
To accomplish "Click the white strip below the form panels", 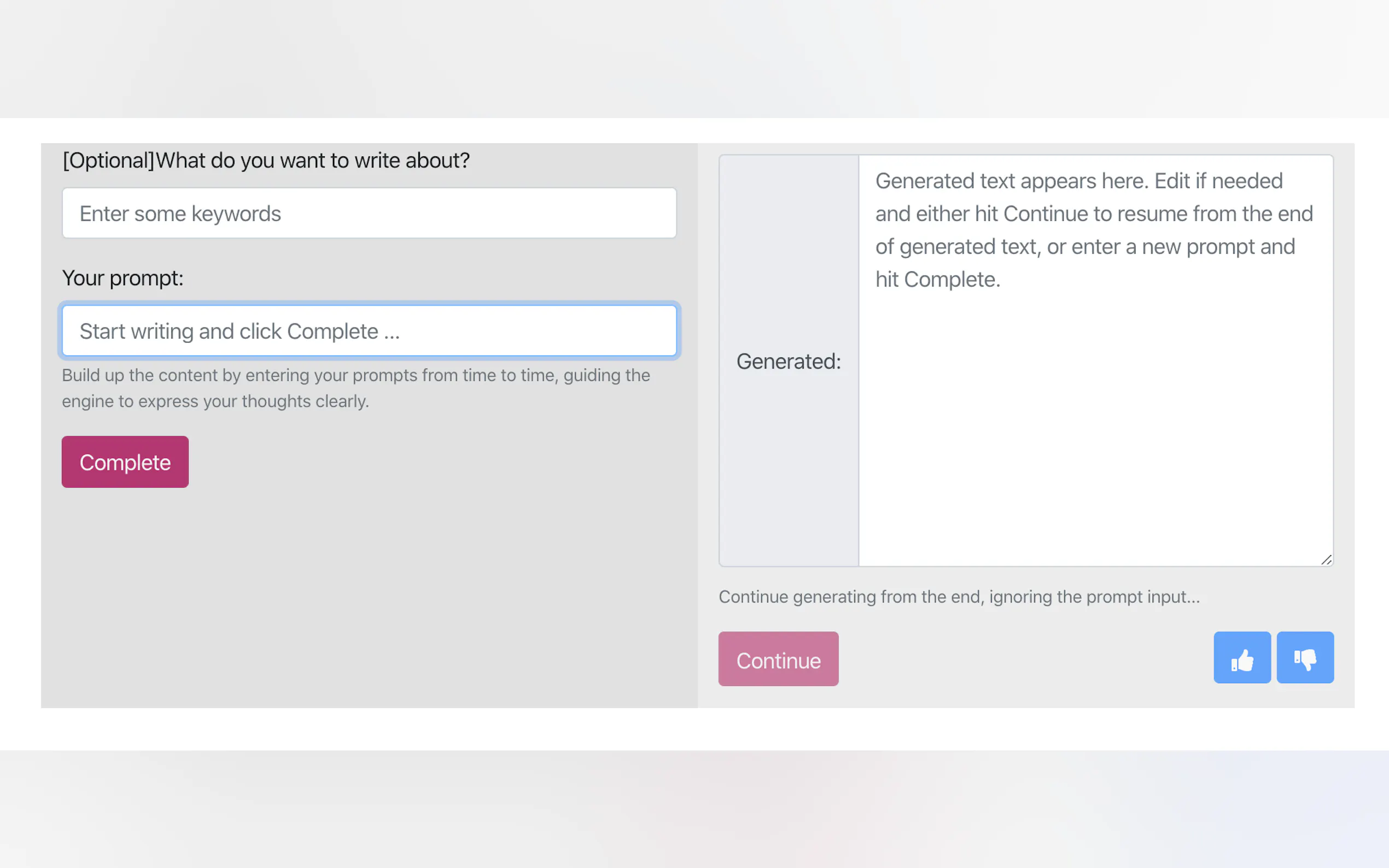I will tap(694, 729).
